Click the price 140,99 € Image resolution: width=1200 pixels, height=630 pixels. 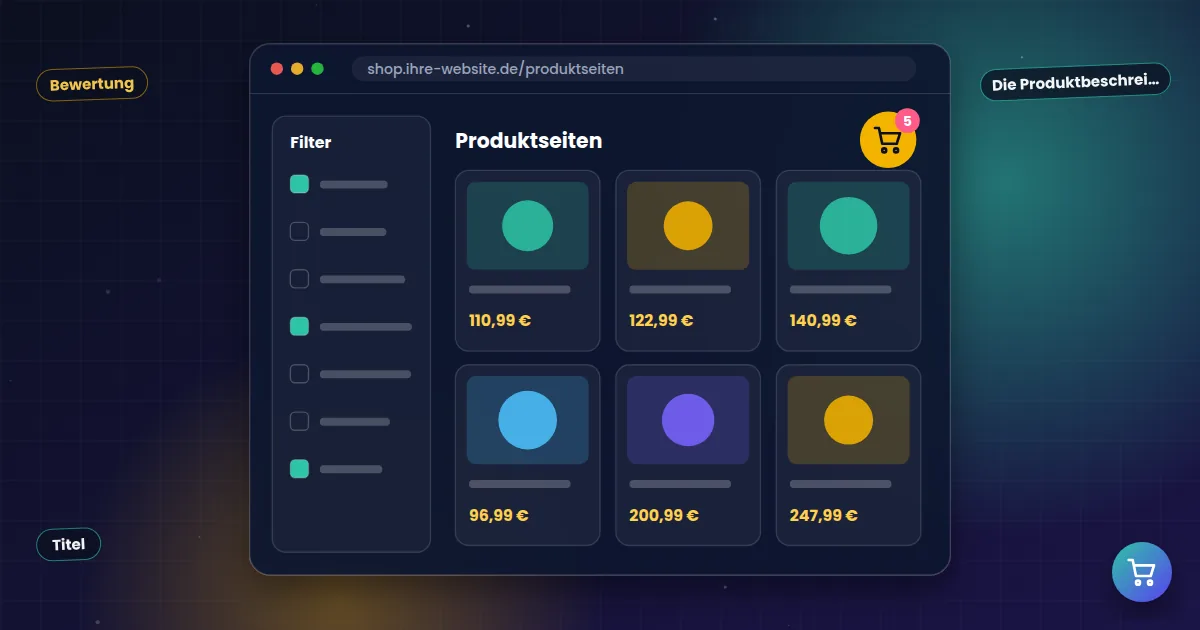click(823, 321)
